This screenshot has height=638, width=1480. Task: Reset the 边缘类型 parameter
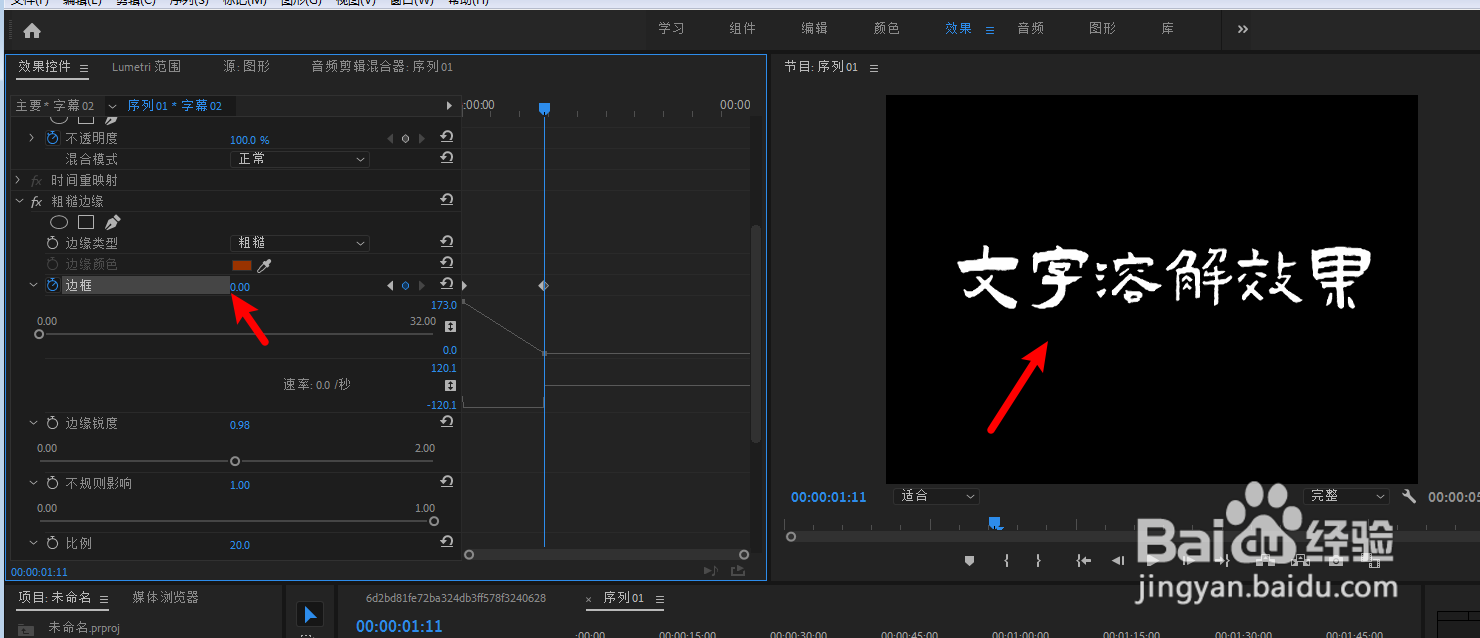[x=447, y=243]
